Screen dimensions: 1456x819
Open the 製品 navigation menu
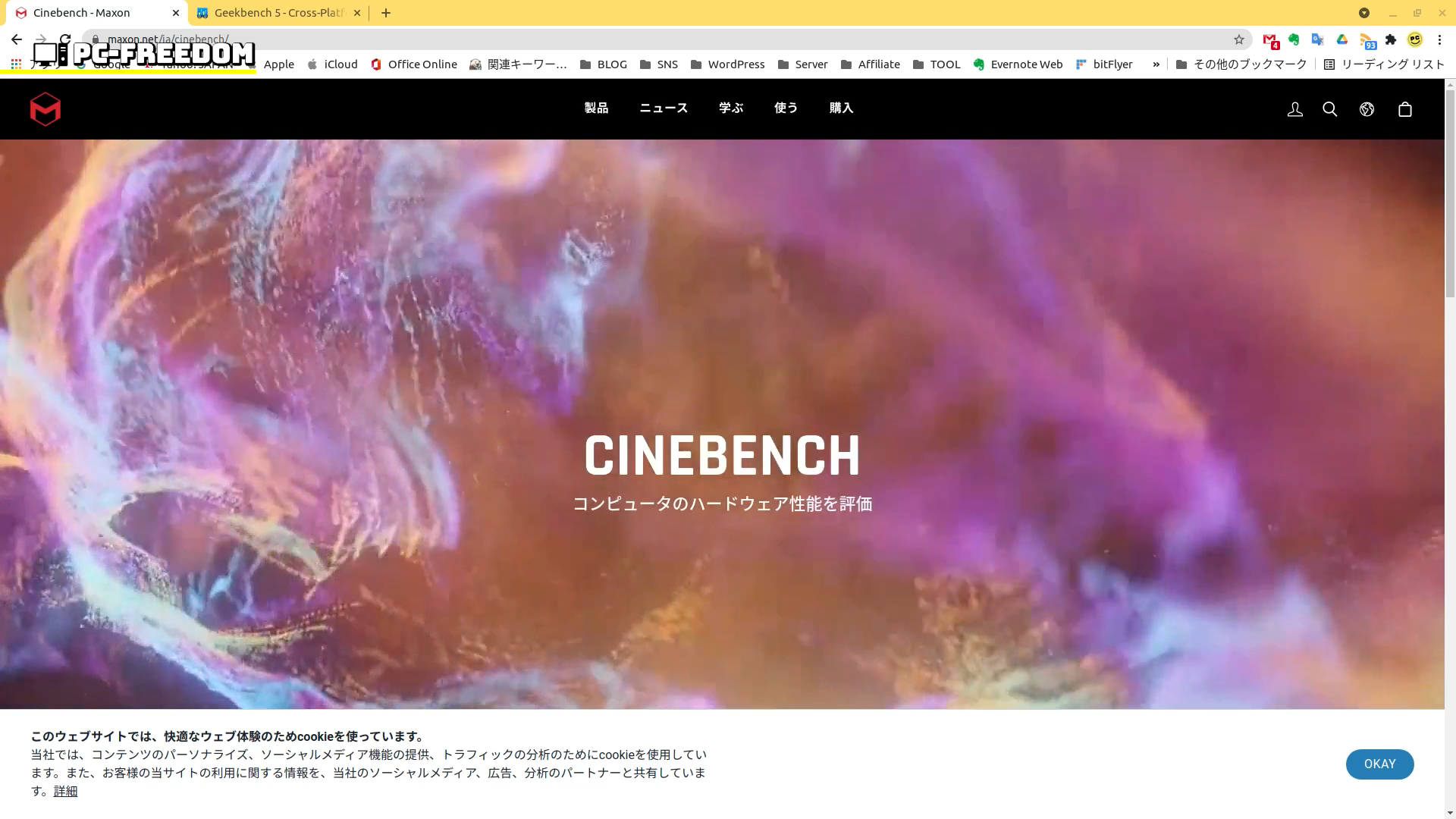596,108
